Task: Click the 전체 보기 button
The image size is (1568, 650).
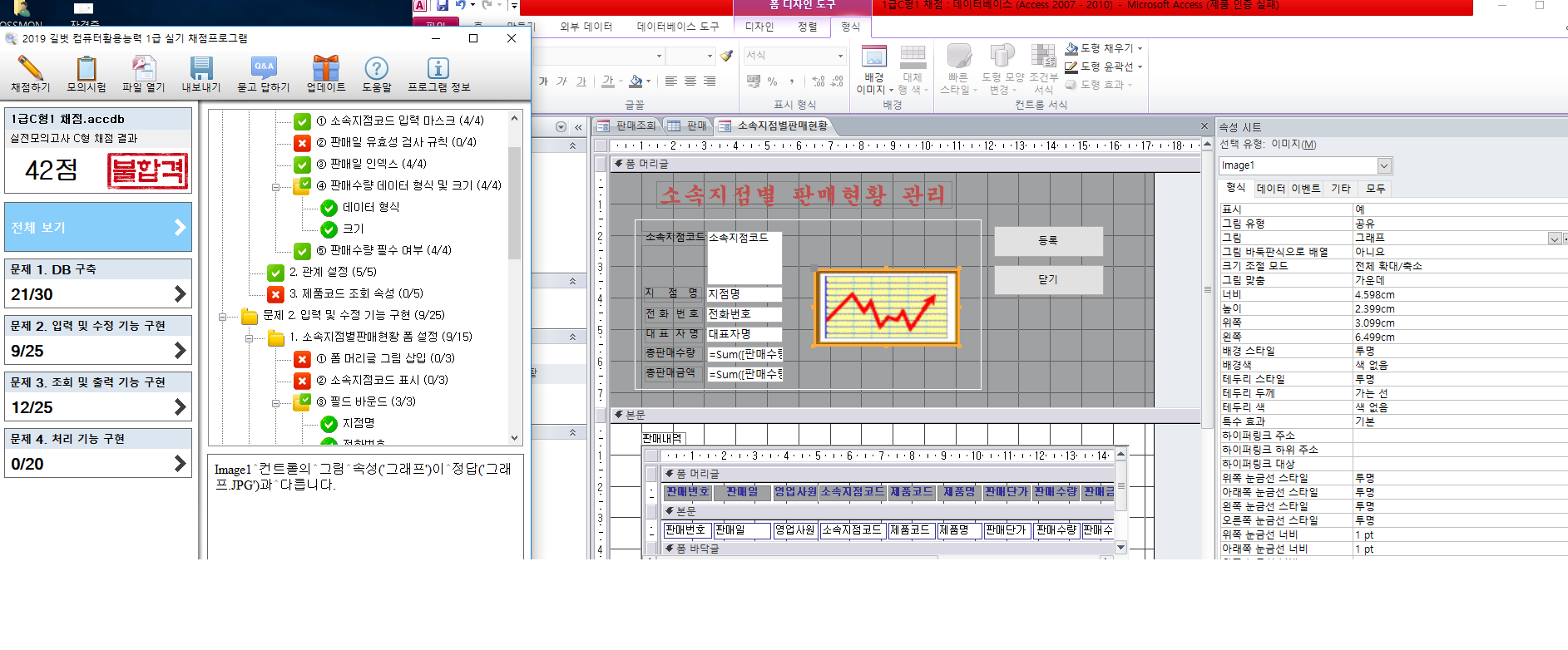Action: pos(98,227)
